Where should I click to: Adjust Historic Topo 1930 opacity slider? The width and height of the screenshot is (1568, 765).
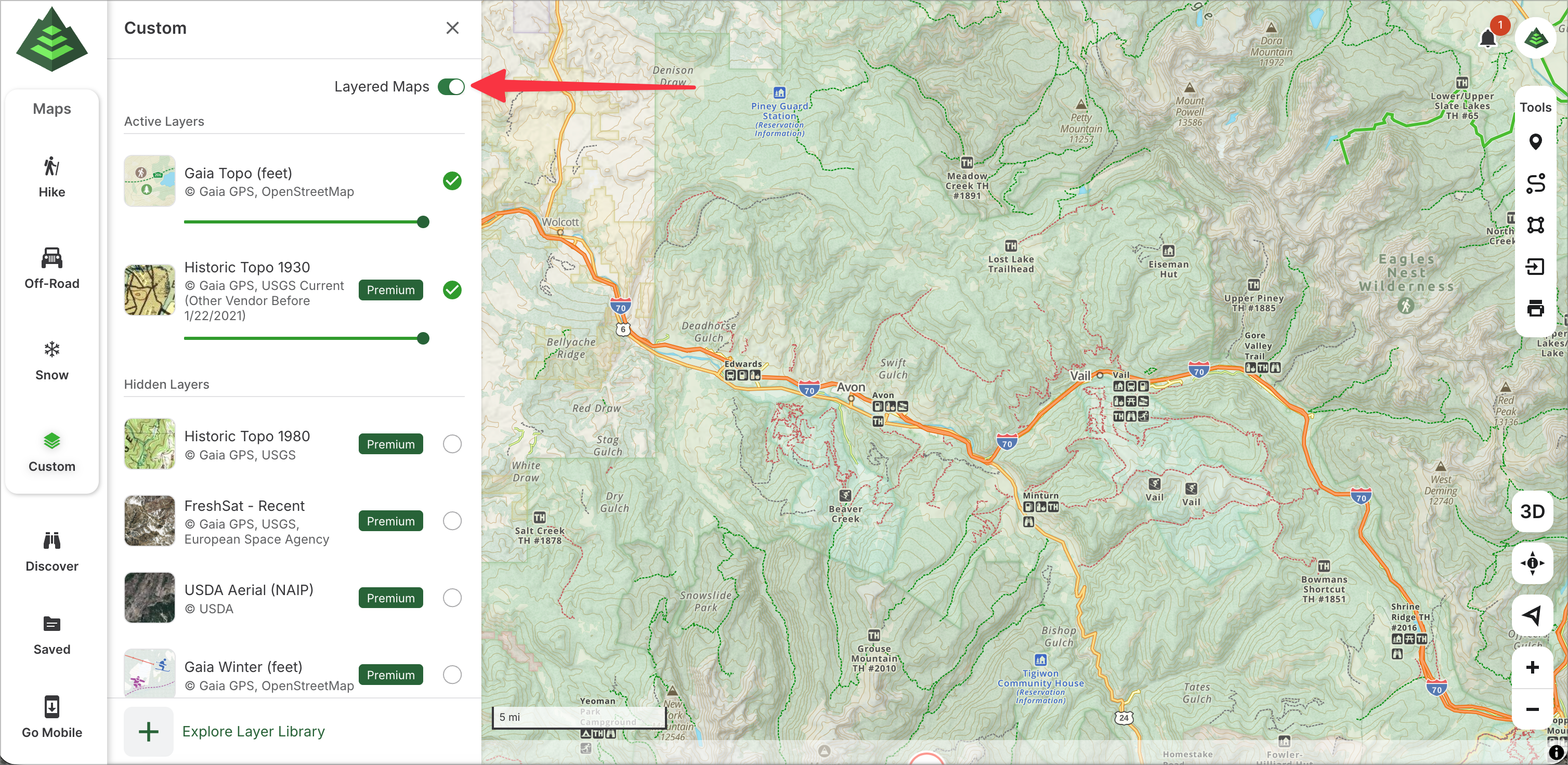423,338
